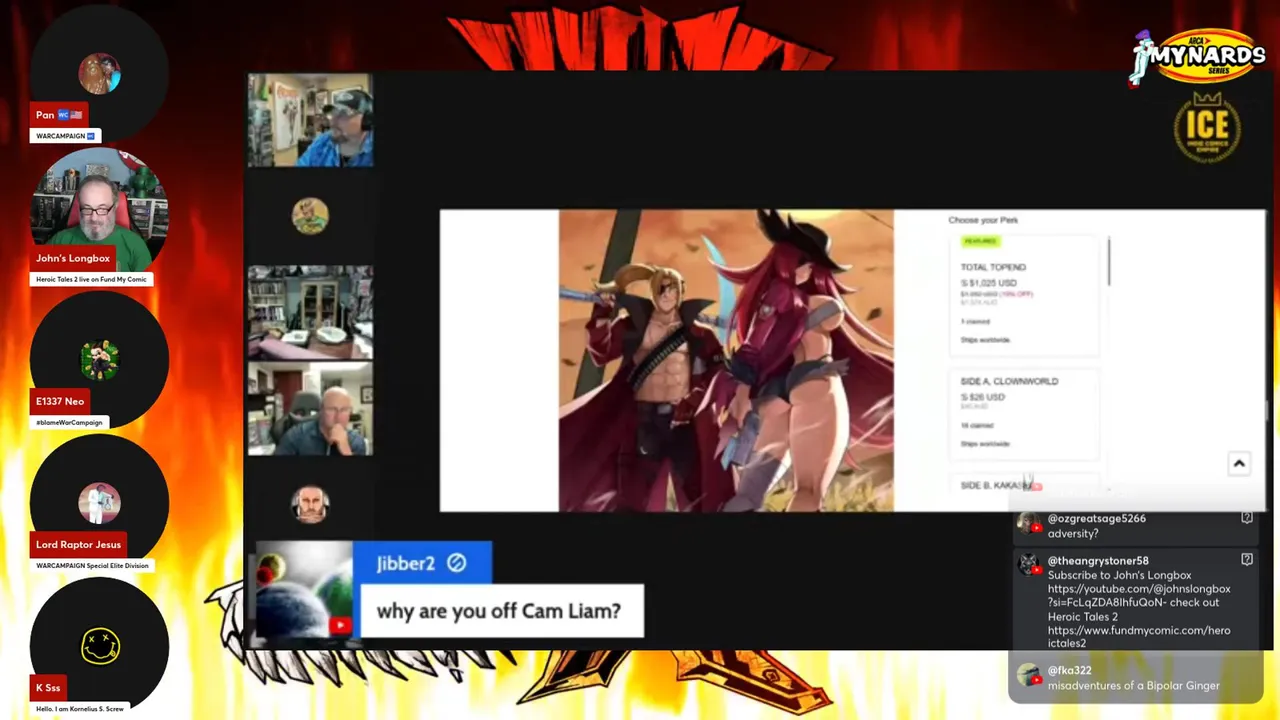
Task: Open webcam feed of man resting chin
Action: click(x=310, y=408)
